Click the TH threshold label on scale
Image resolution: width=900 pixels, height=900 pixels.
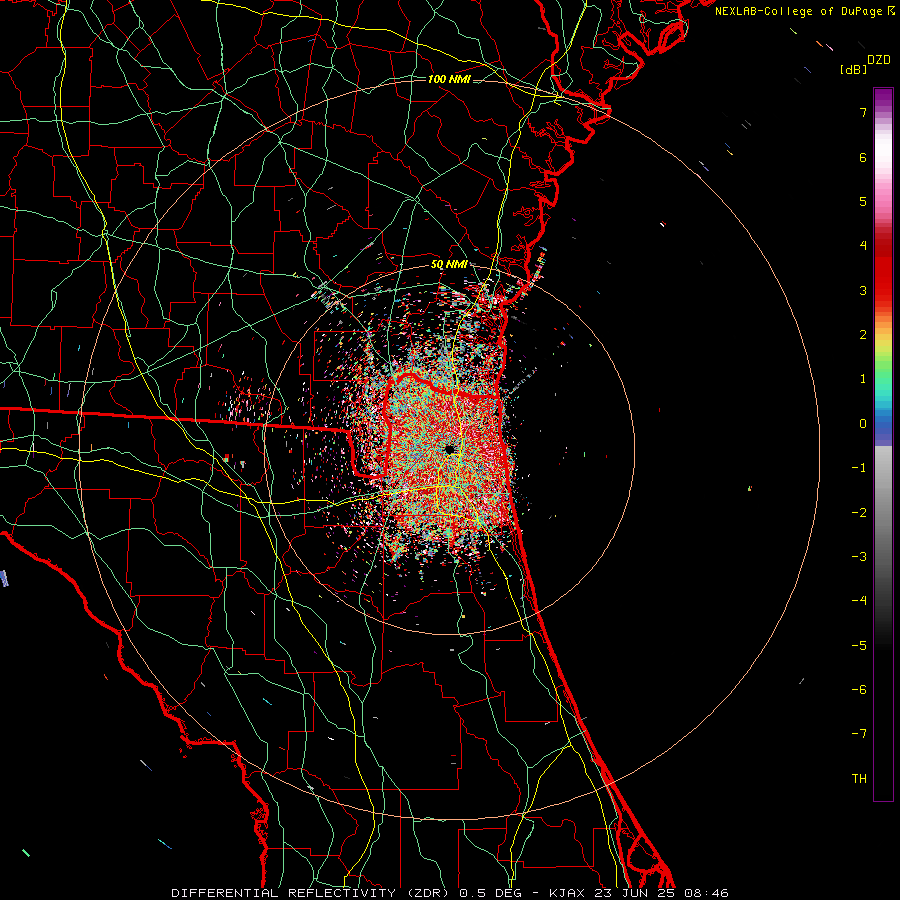(859, 779)
